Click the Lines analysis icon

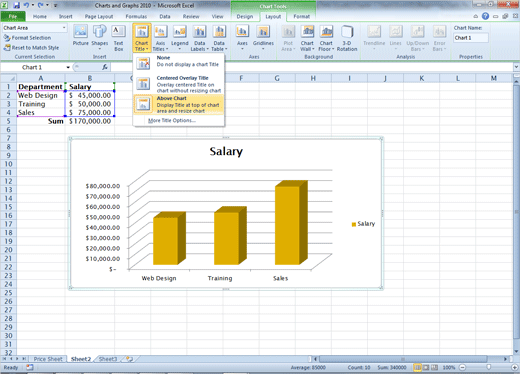[x=395, y=37]
